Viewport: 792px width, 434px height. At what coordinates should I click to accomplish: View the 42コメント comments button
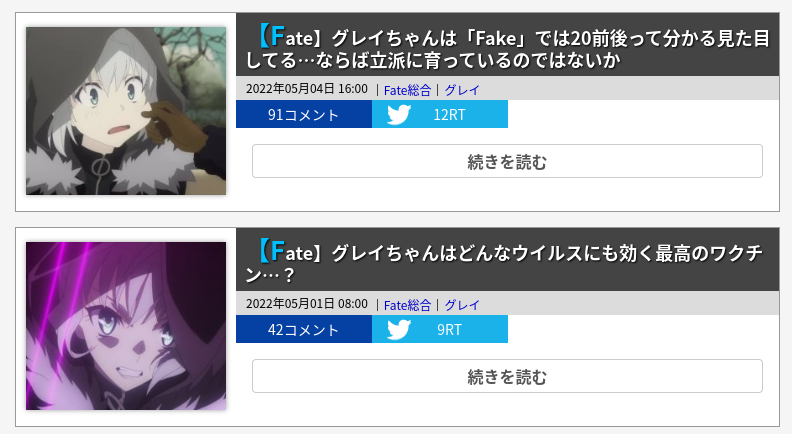point(304,329)
